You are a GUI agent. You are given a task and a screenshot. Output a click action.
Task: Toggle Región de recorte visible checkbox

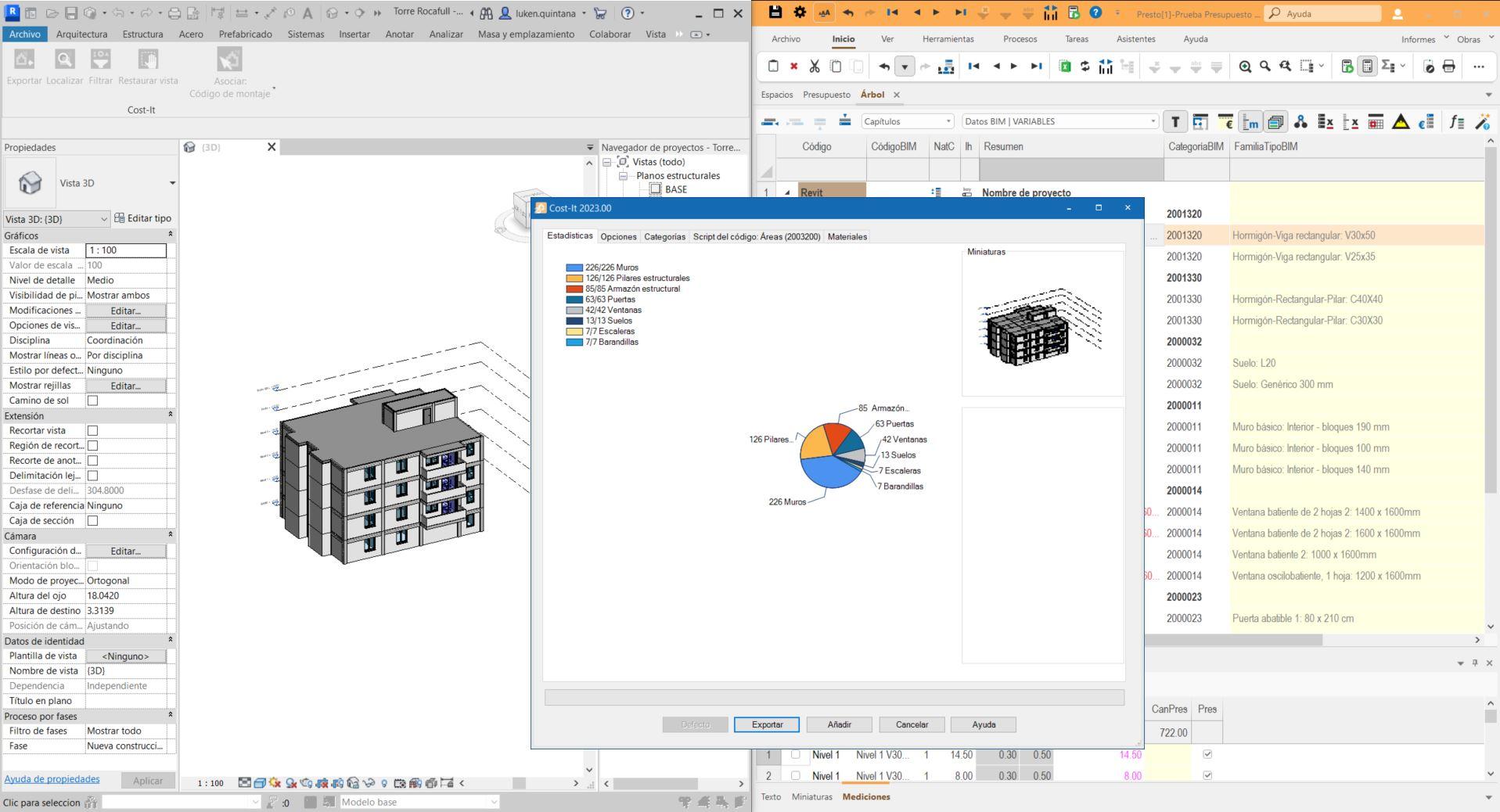pyautogui.click(x=92, y=445)
